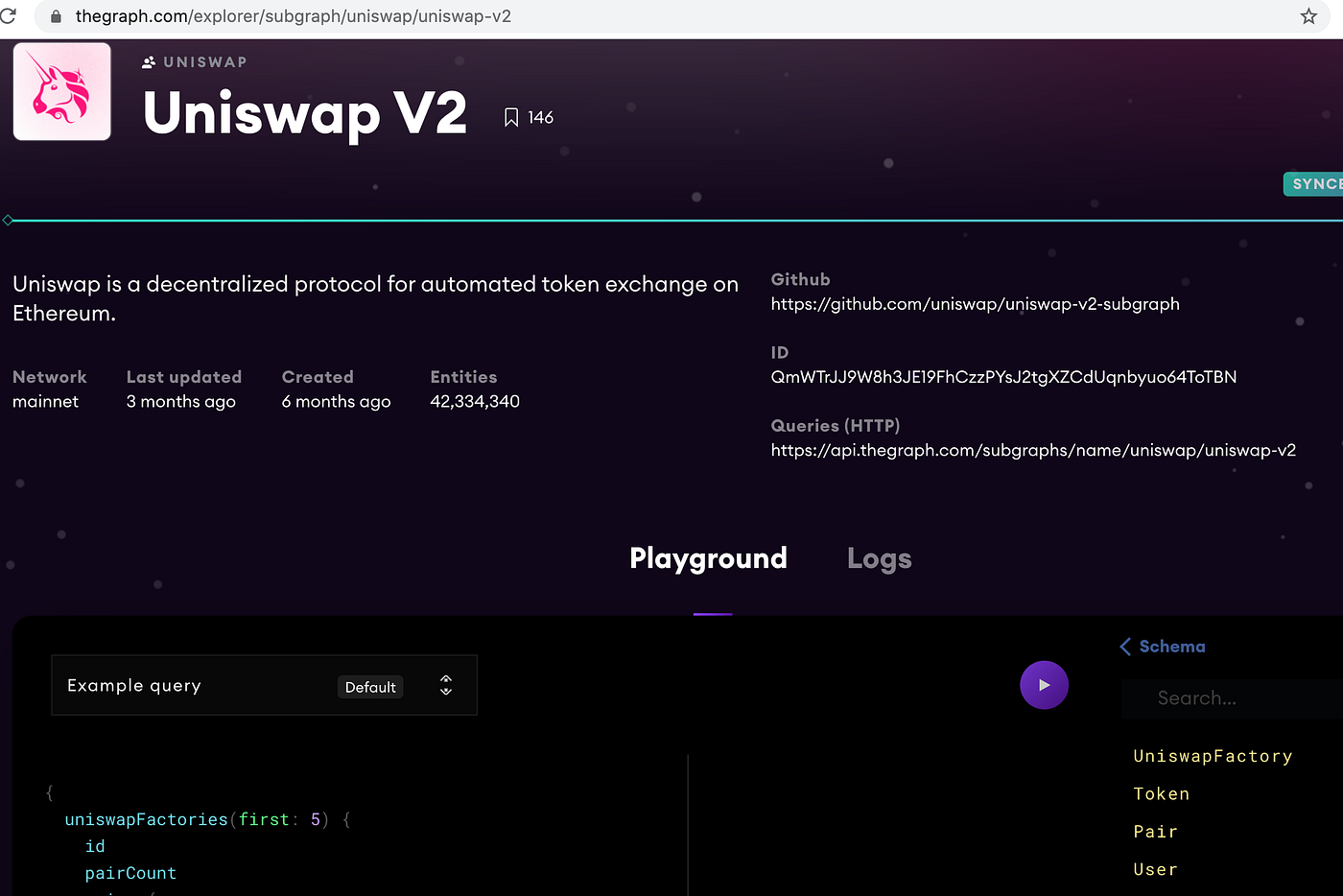Viewport: 1343px width, 896px height.
Task: Select the Playground tab
Action: tap(708, 558)
